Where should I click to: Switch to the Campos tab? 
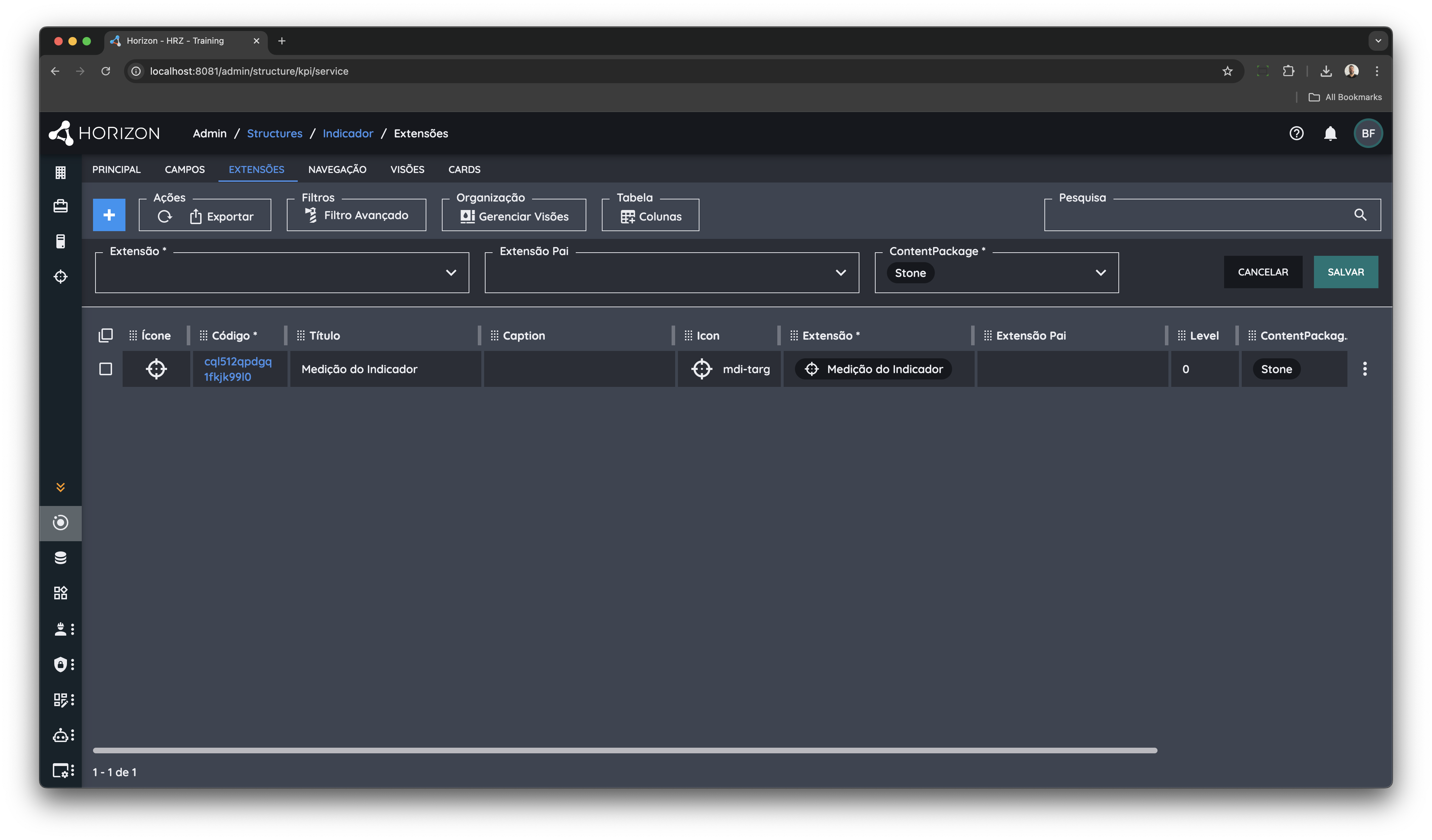coord(185,169)
